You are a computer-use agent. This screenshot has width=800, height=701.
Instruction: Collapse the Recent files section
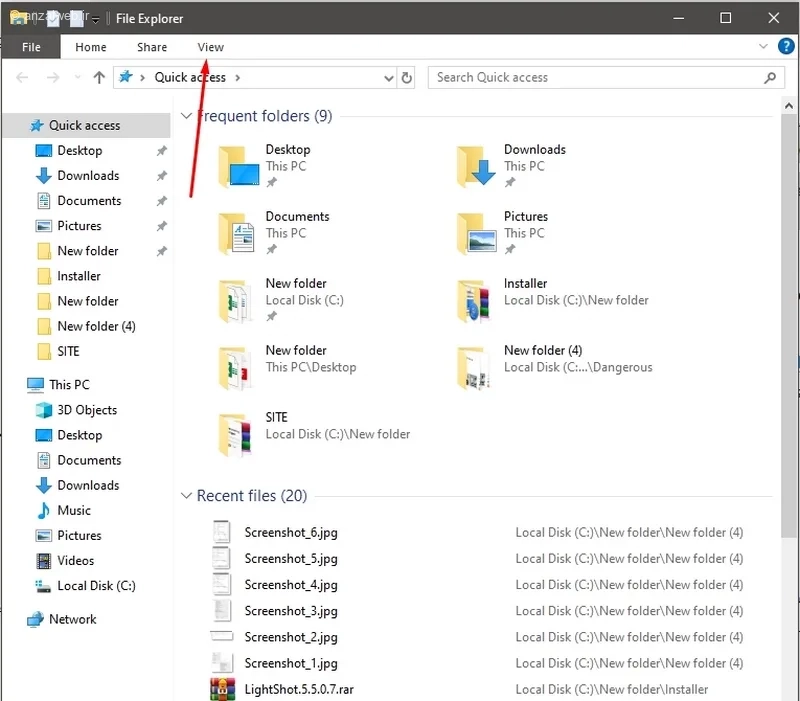[x=186, y=495]
